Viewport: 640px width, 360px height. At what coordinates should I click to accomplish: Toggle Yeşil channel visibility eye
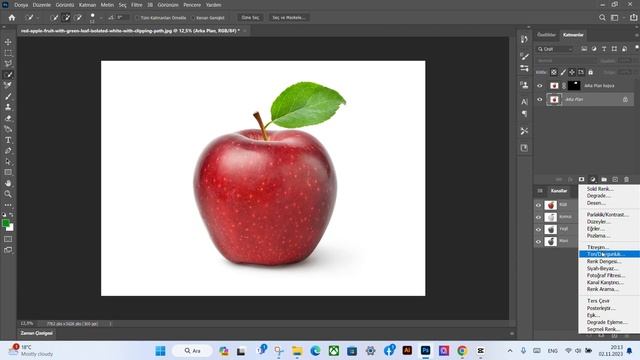coord(538,229)
